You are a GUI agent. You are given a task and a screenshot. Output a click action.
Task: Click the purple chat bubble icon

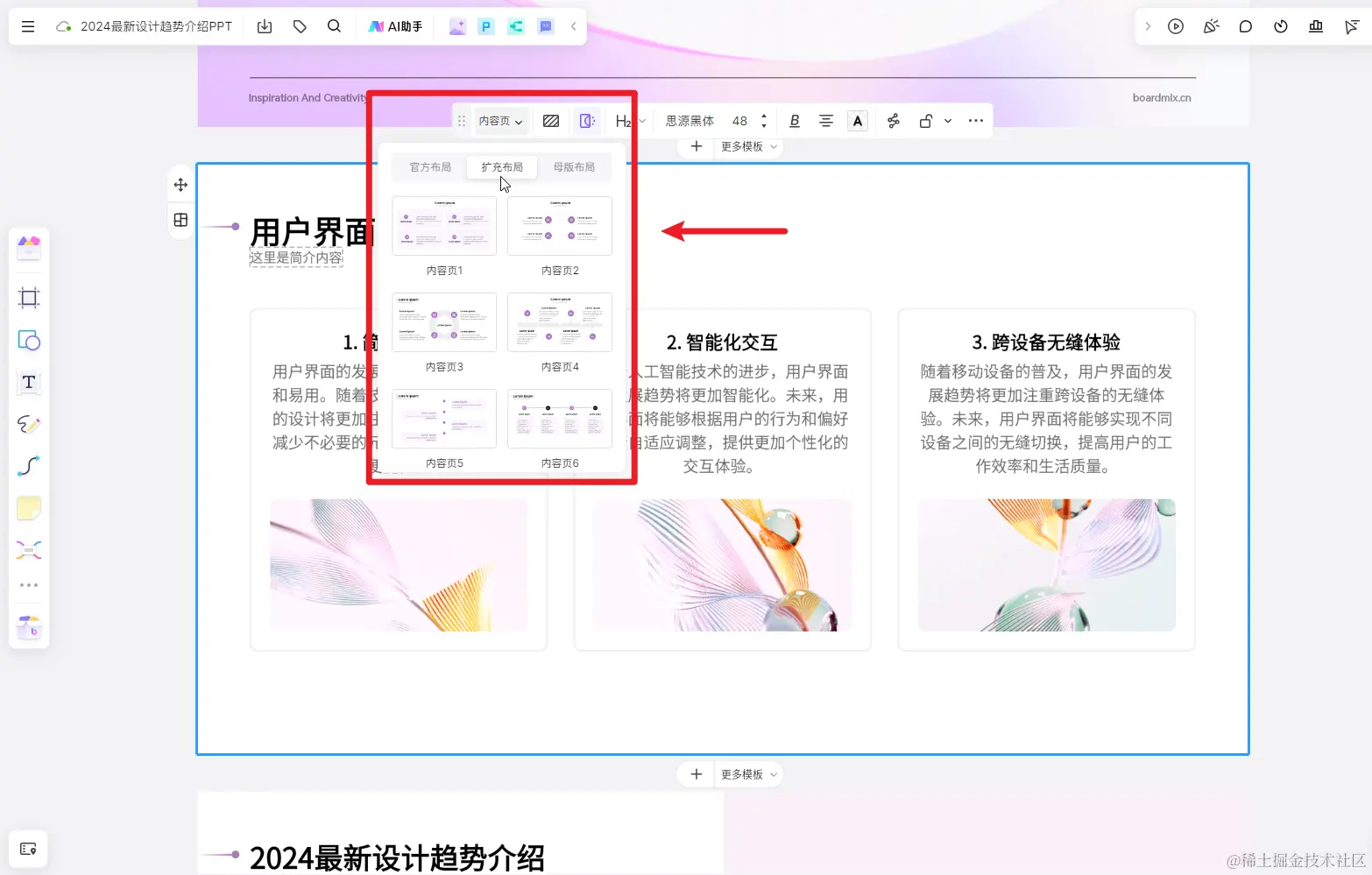[x=546, y=26]
